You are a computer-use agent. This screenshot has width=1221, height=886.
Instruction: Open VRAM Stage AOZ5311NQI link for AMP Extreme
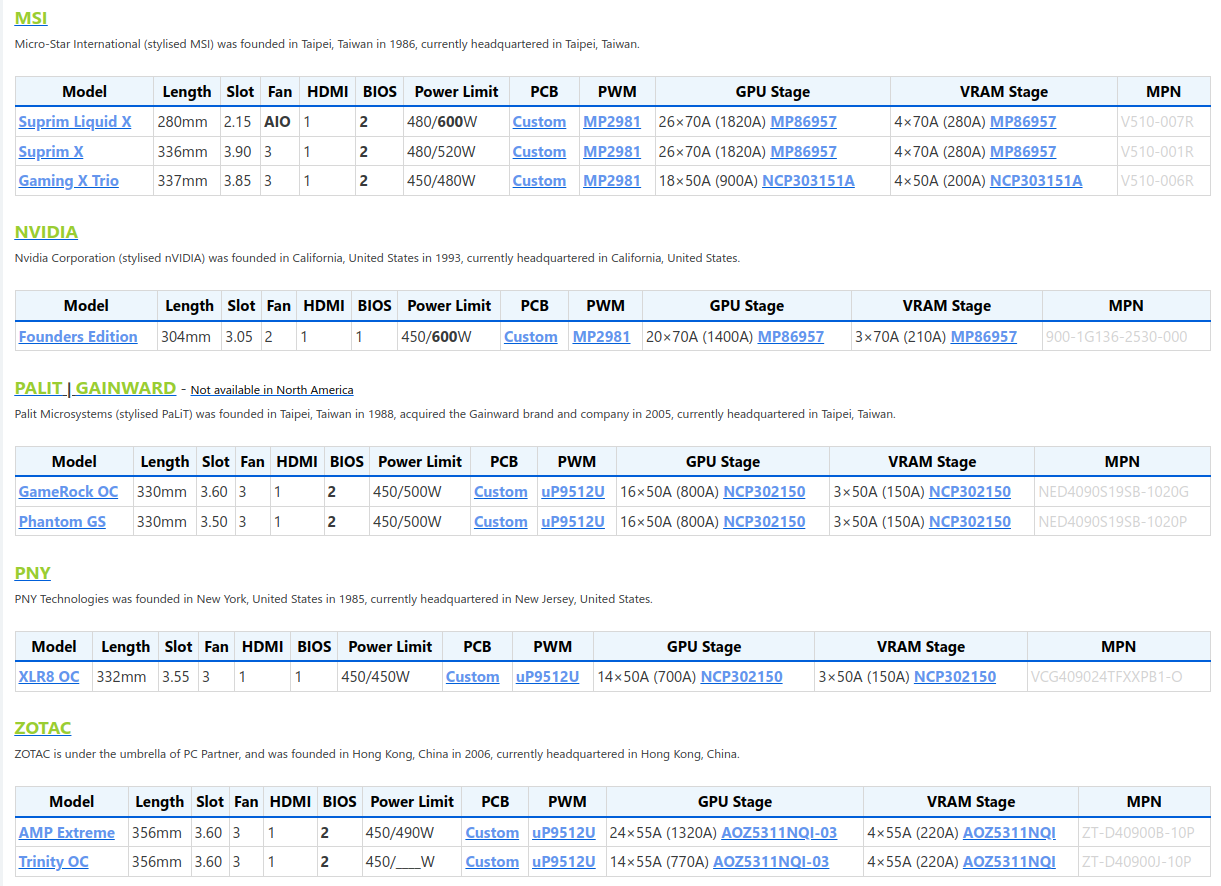click(1009, 833)
